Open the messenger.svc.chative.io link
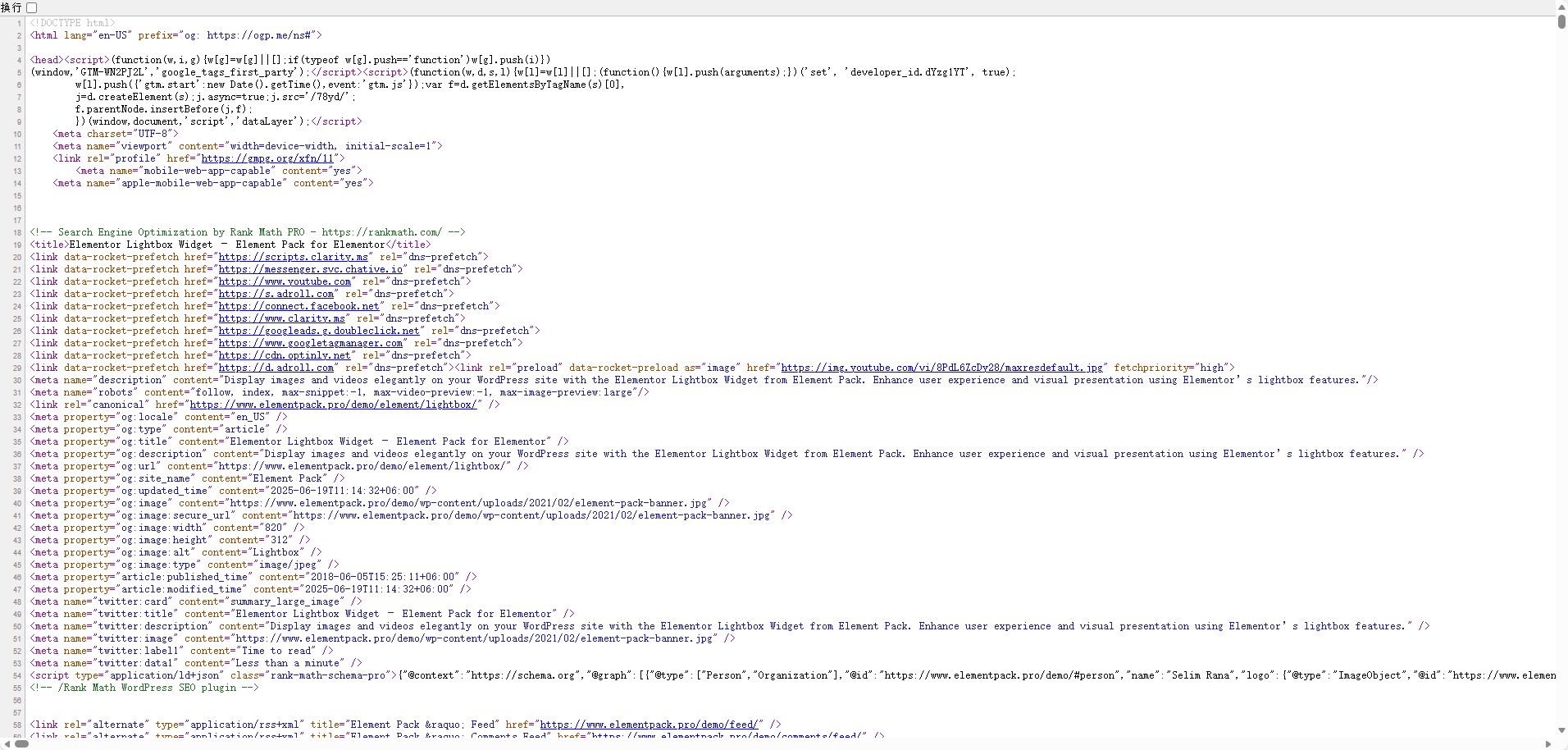This screenshot has height=750, width=1568. (x=310, y=269)
